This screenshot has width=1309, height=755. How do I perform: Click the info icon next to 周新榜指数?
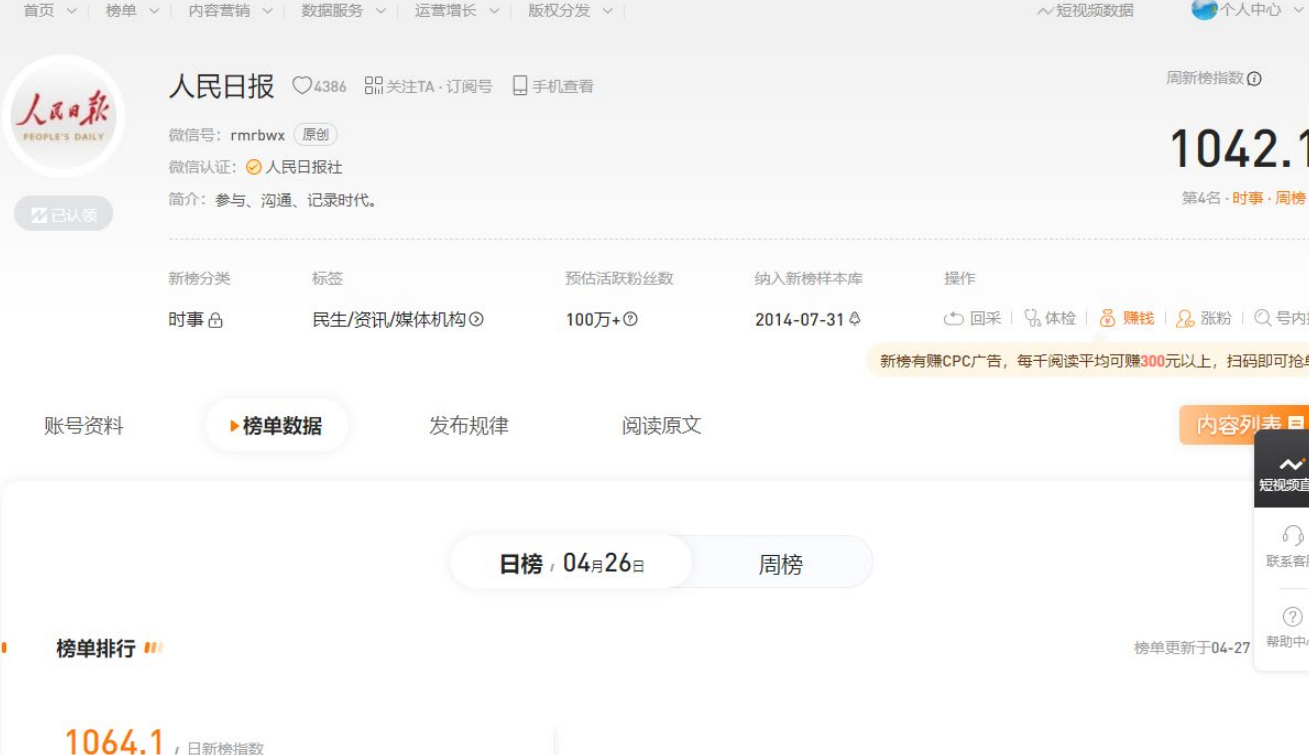coord(1254,79)
